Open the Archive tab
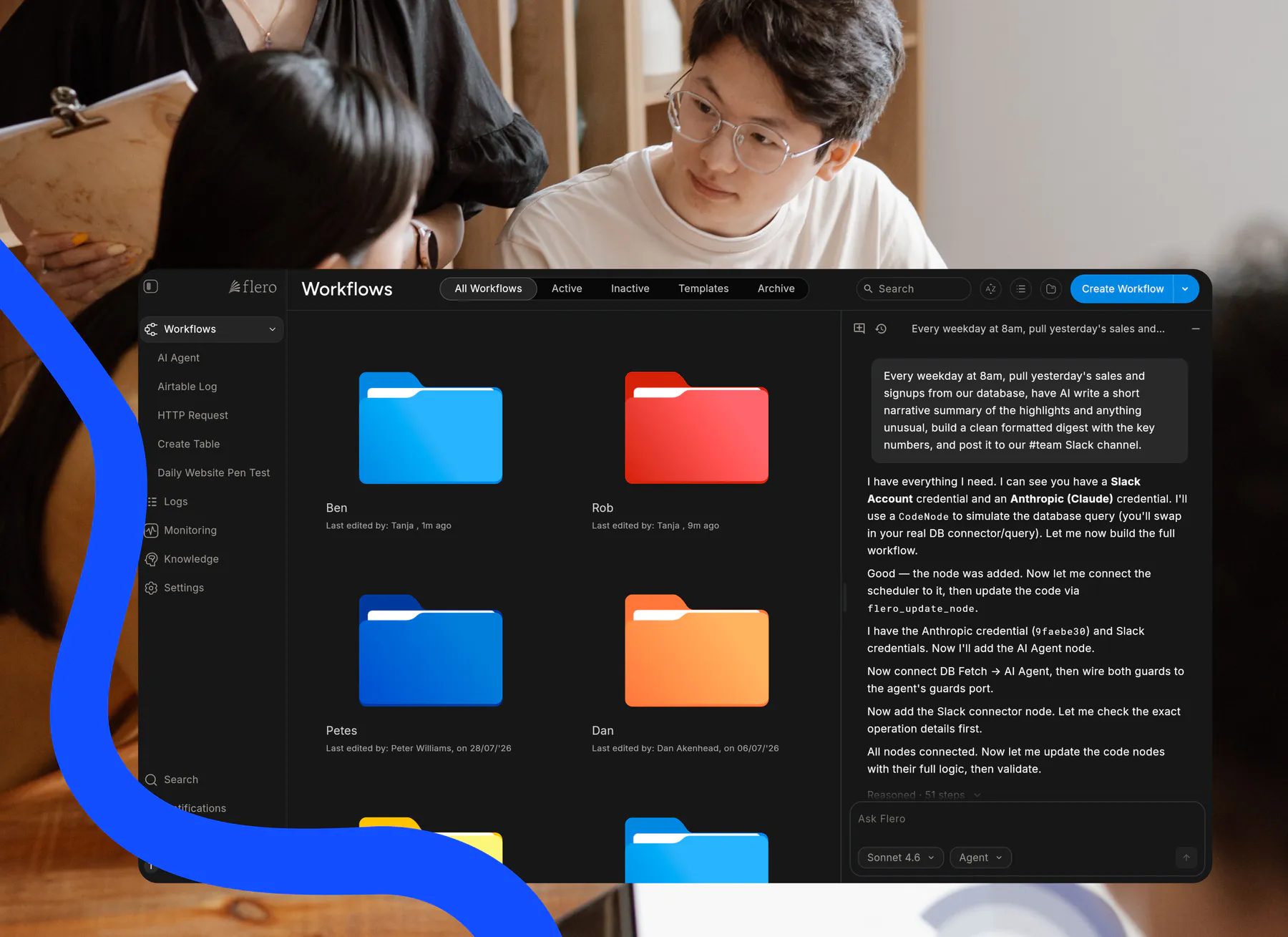The height and width of the screenshot is (937, 1288). (776, 288)
